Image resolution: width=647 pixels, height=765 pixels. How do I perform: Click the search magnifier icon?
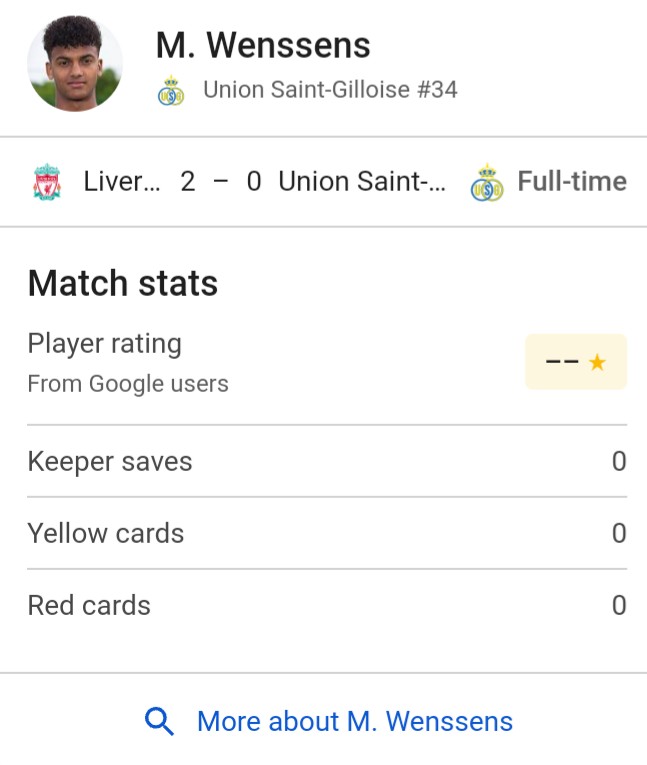159,721
